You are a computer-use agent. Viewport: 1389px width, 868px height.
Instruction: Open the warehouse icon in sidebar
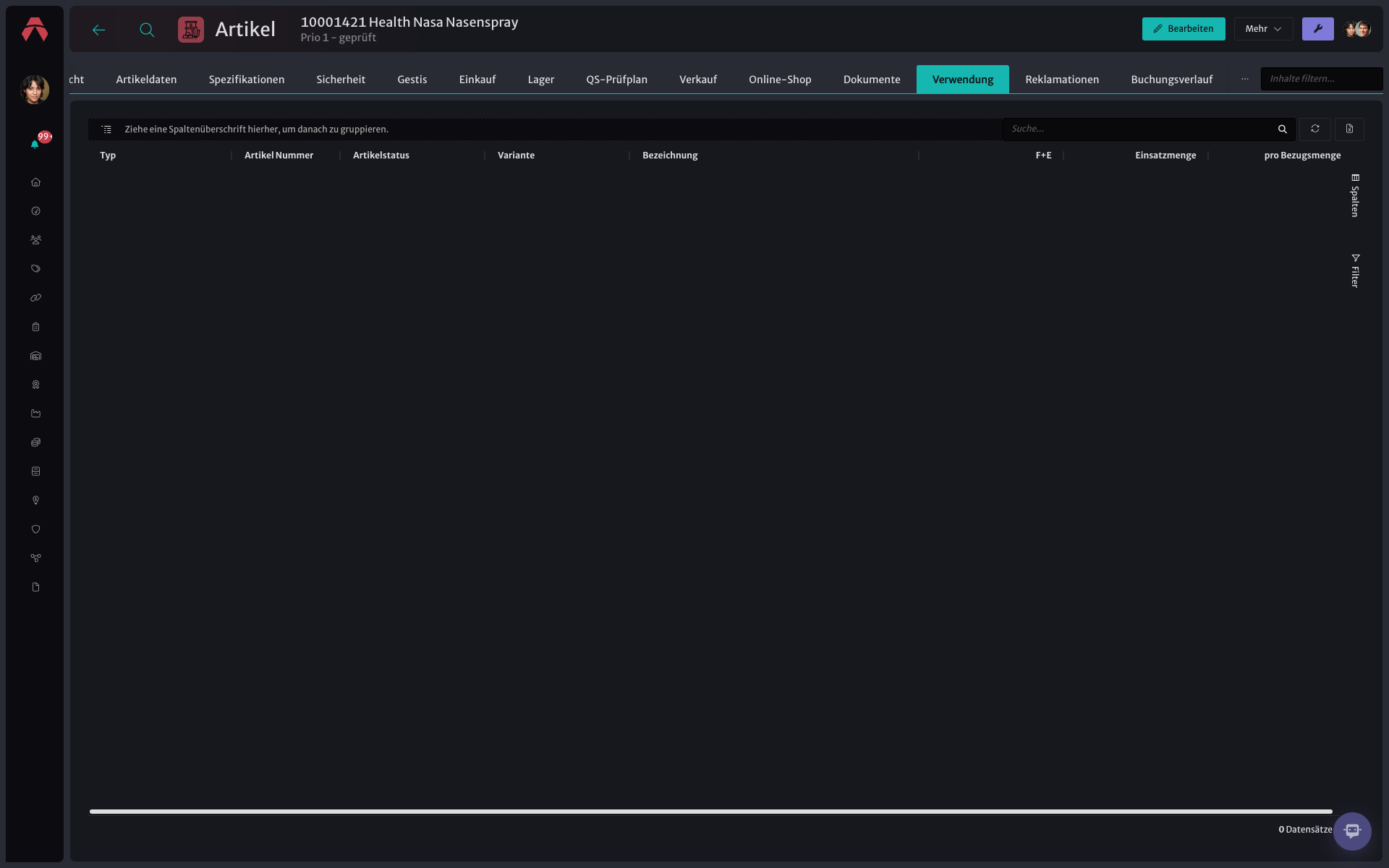[35, 356]
